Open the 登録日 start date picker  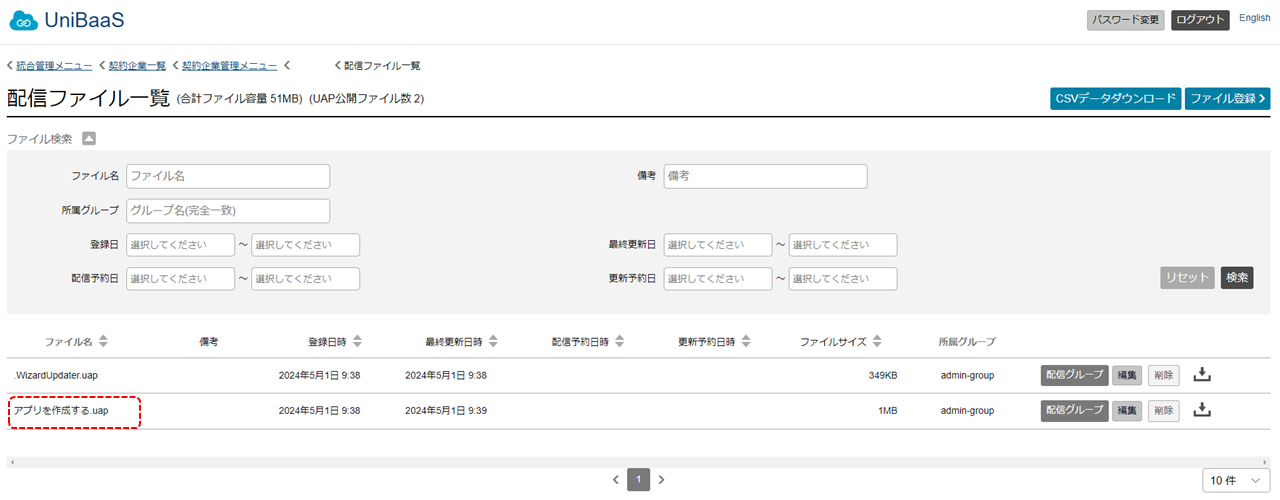coord(180,245)
